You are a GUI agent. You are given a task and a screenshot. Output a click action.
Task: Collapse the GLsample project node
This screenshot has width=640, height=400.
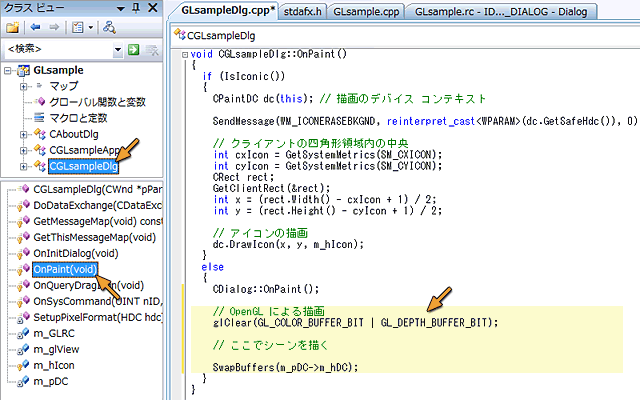(8, 71)
